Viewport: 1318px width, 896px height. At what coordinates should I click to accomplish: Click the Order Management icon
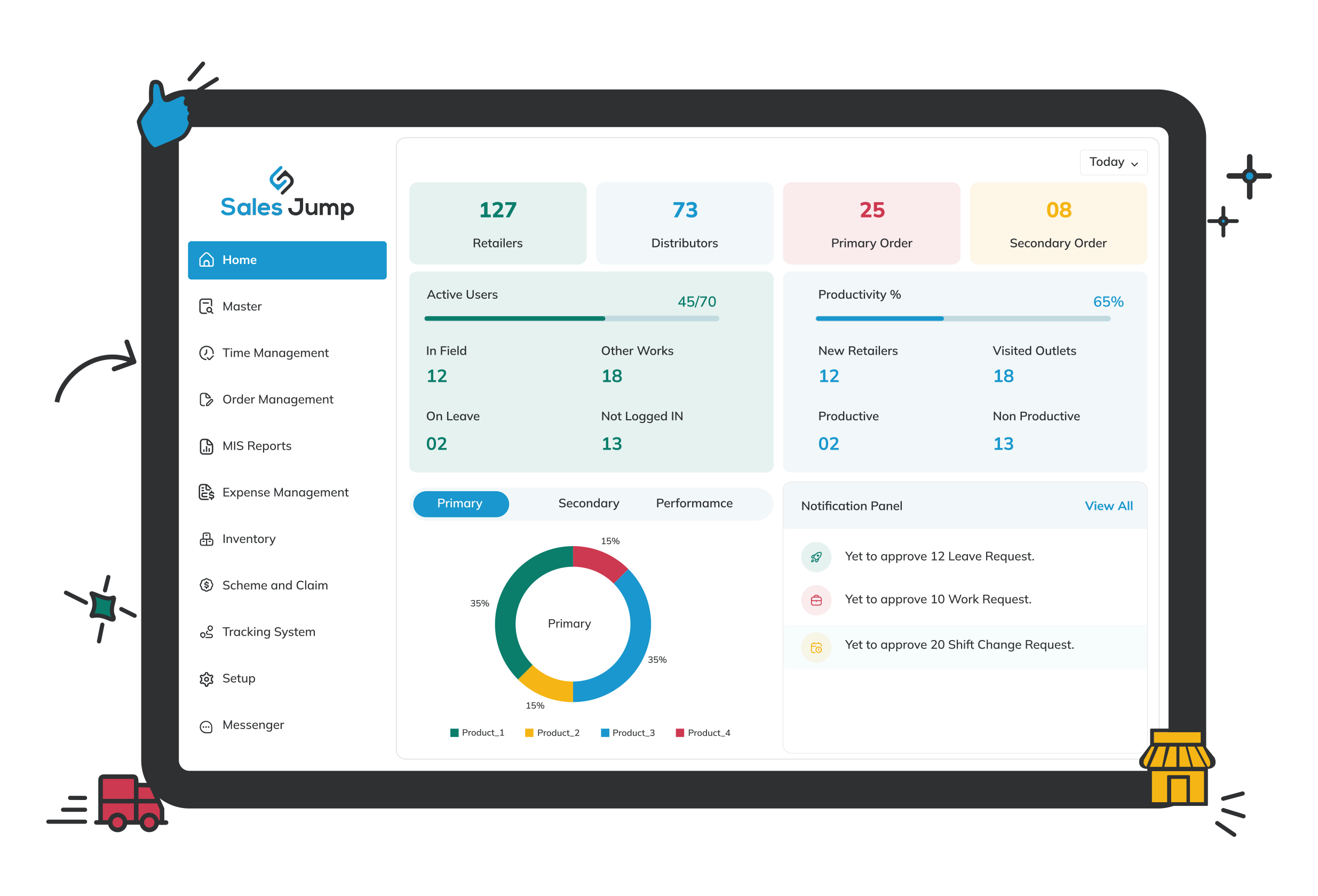[207, 399]
